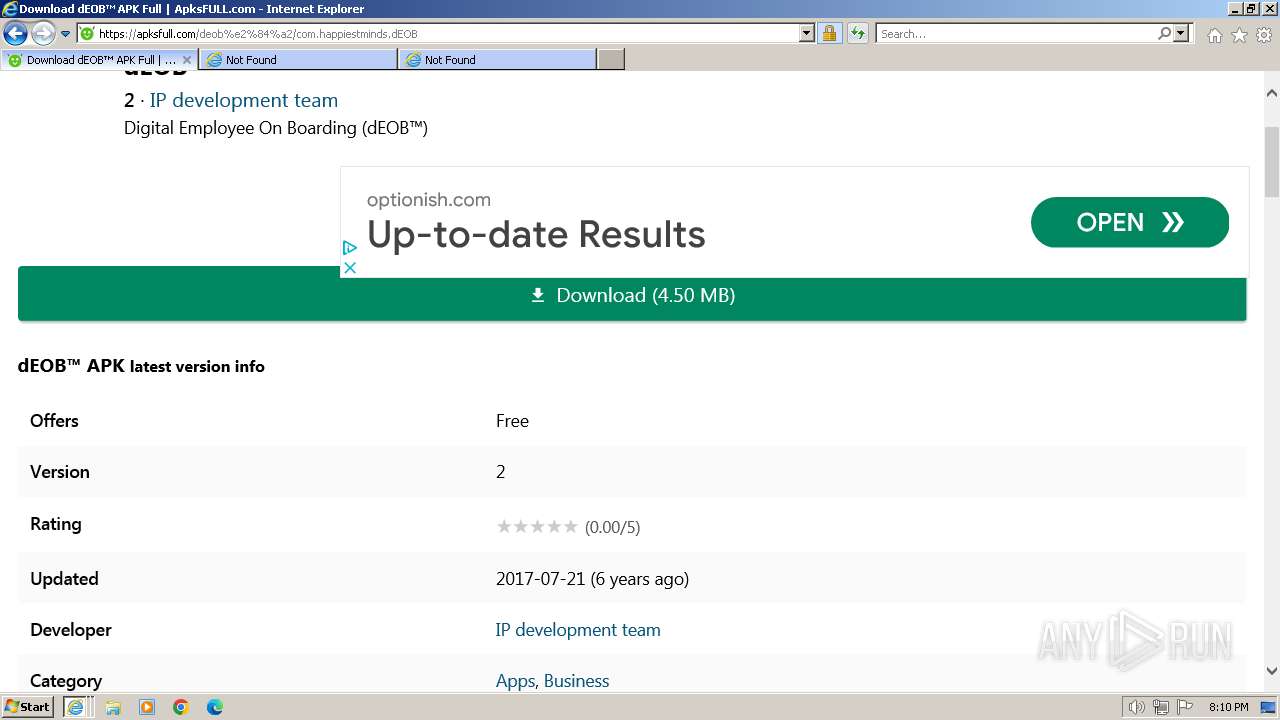The image size is (1280, 720).
Task: Open File Explorer from the taskbar
Action: tap(113, 707)
